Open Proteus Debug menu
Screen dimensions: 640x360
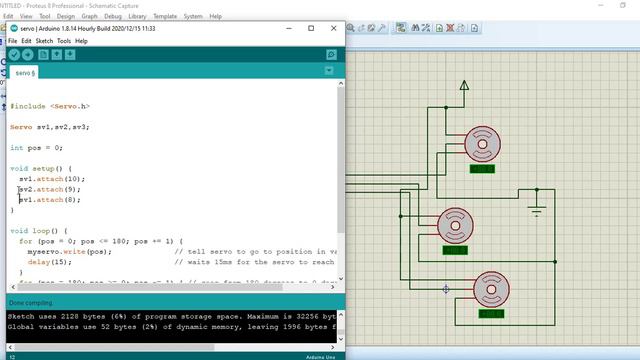[113, 16]
